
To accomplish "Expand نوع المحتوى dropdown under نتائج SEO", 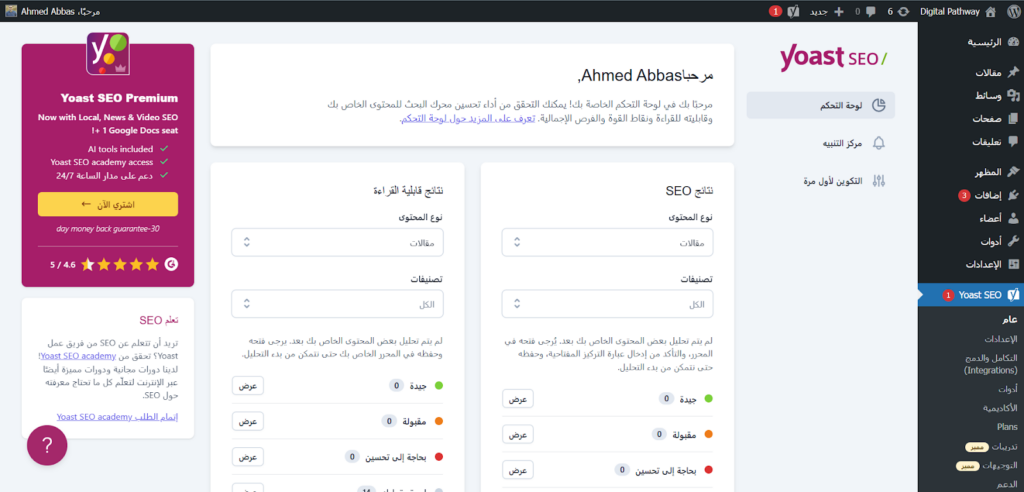I will [x=607, y=242].
